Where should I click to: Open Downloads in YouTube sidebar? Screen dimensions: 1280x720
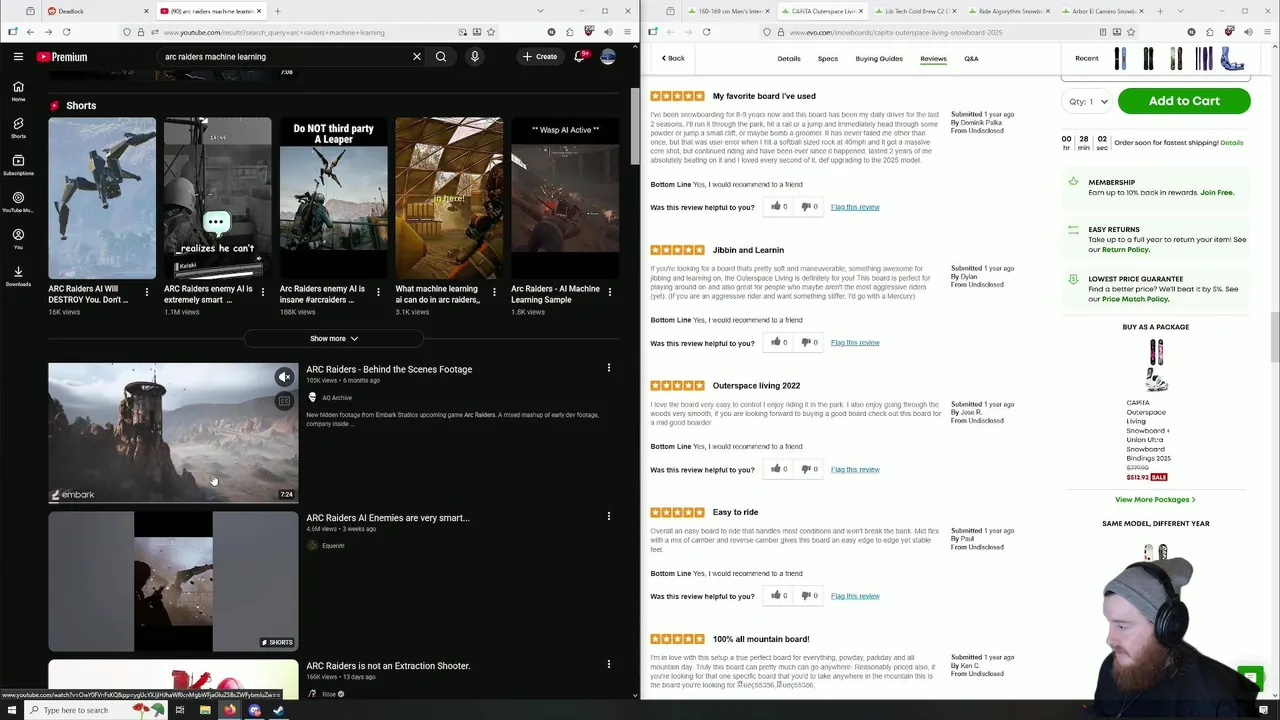pos(18,276)
